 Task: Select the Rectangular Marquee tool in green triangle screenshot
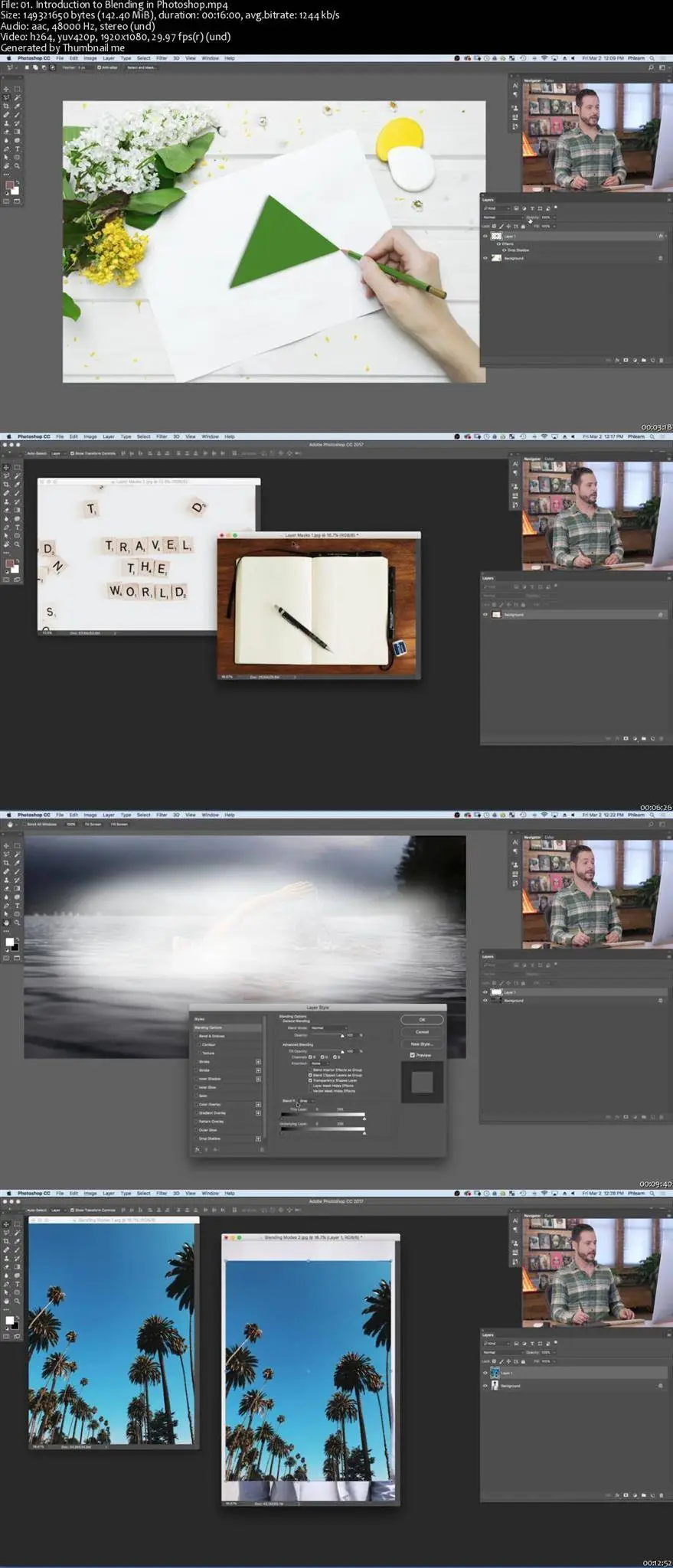point(17,89)
